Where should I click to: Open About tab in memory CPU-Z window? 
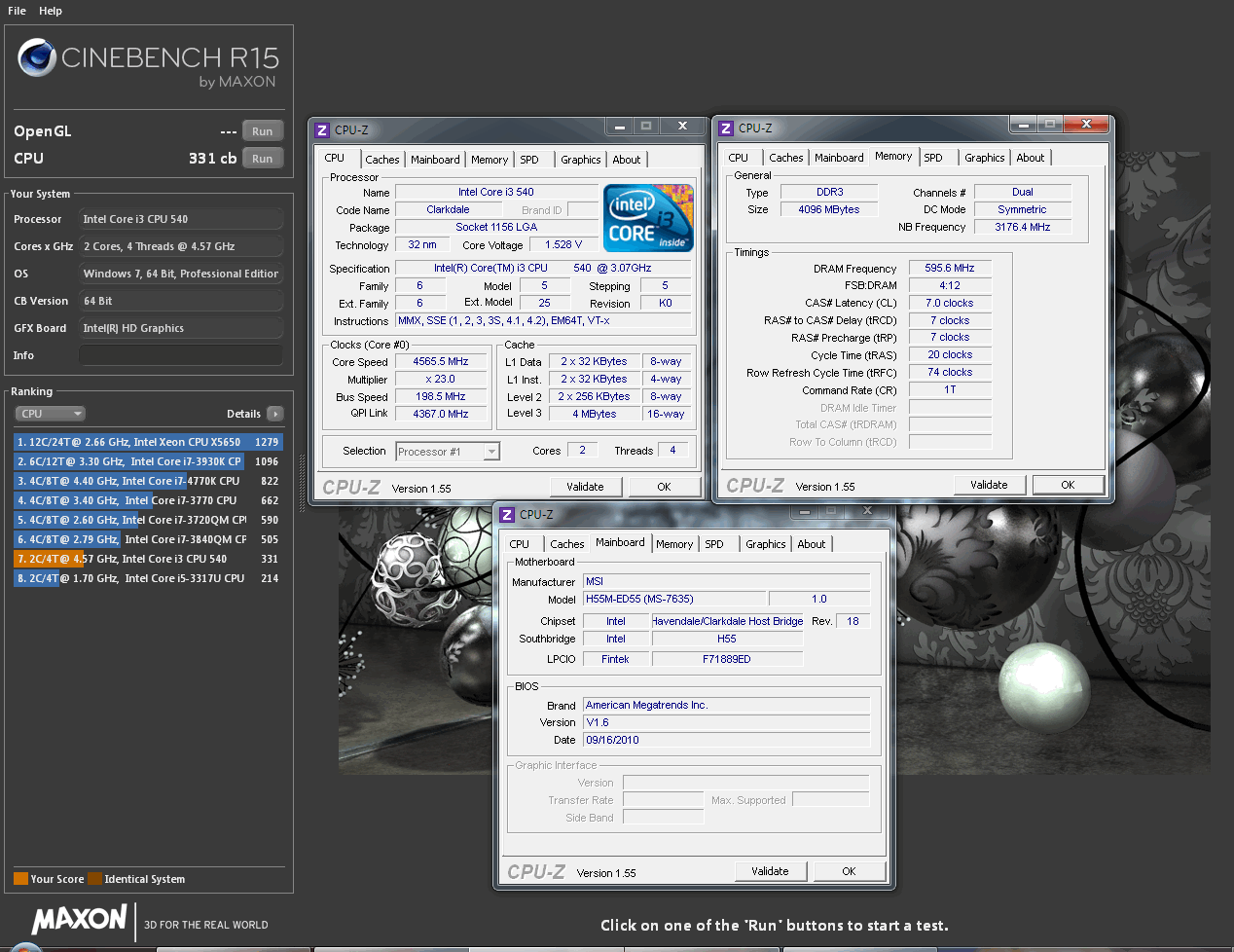coord(1031,158)
